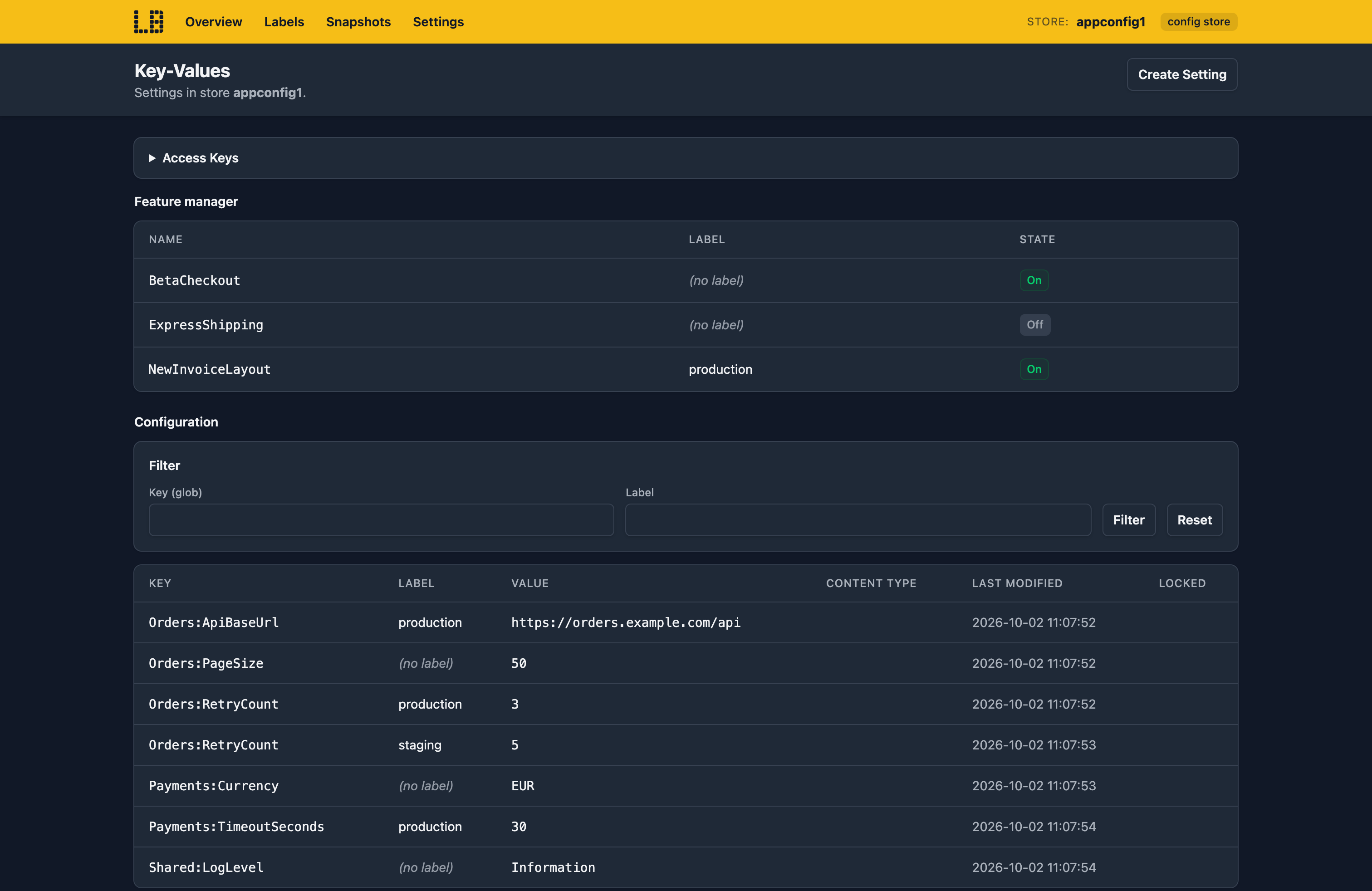Select the Orders:ApiBaseUrl key
This screenshot has height=891, width=1372.
click(x=213, y=622)
